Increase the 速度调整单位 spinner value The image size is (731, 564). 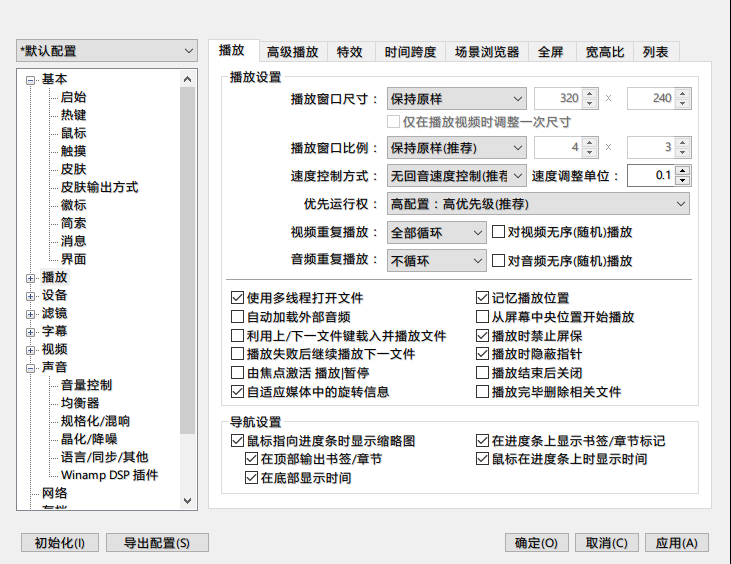tap(682, 171)
